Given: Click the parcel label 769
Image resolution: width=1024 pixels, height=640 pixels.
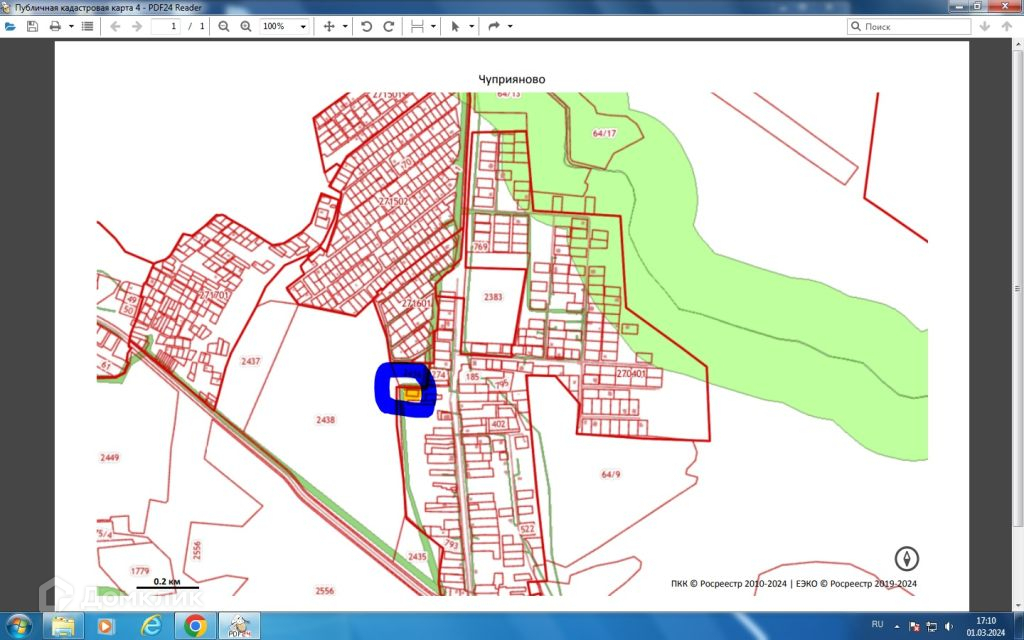Looking at the screenshot, I should [x=480, y=247].
